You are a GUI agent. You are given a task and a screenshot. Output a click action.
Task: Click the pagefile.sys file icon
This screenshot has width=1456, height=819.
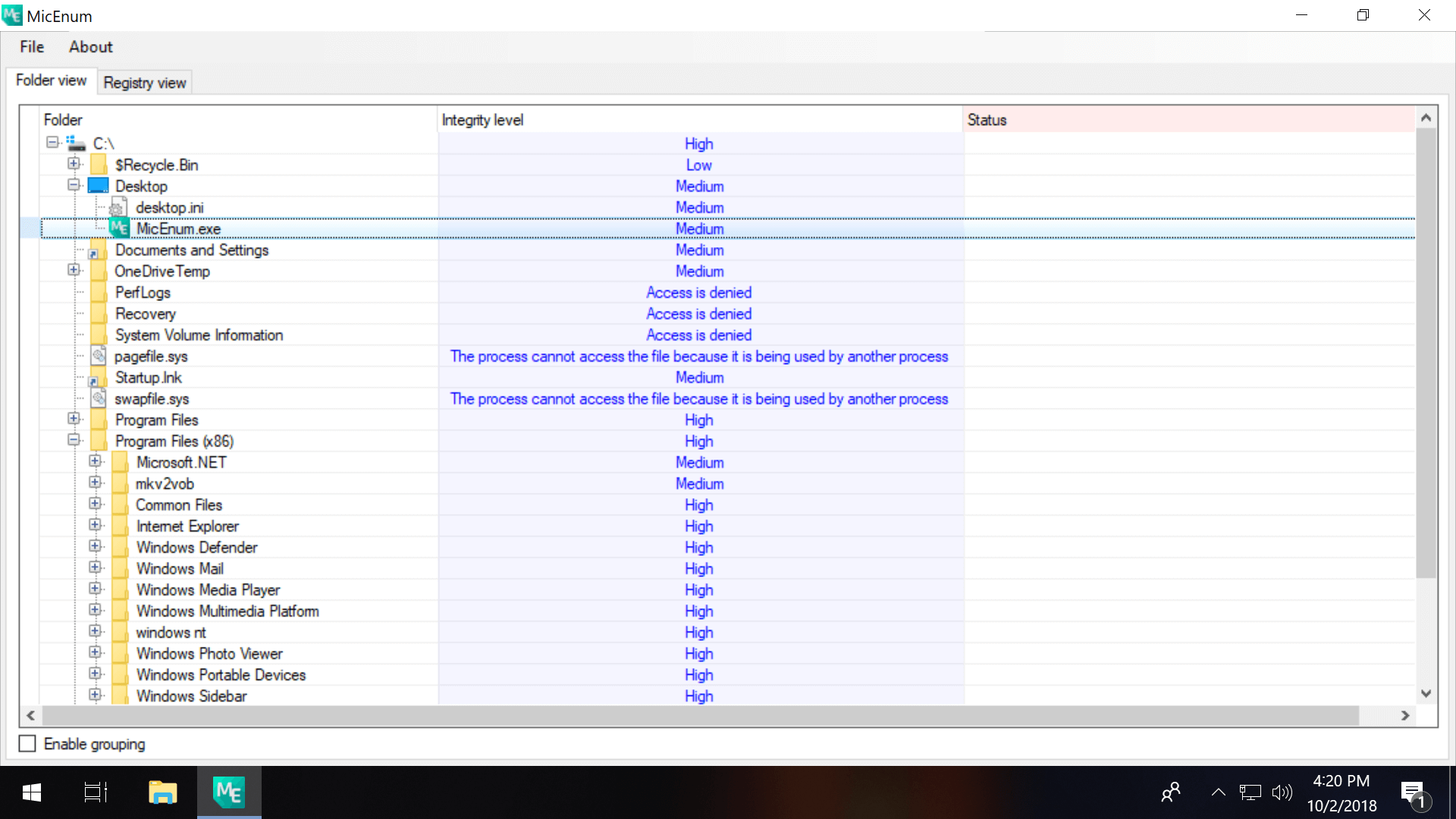pos(99,356)
